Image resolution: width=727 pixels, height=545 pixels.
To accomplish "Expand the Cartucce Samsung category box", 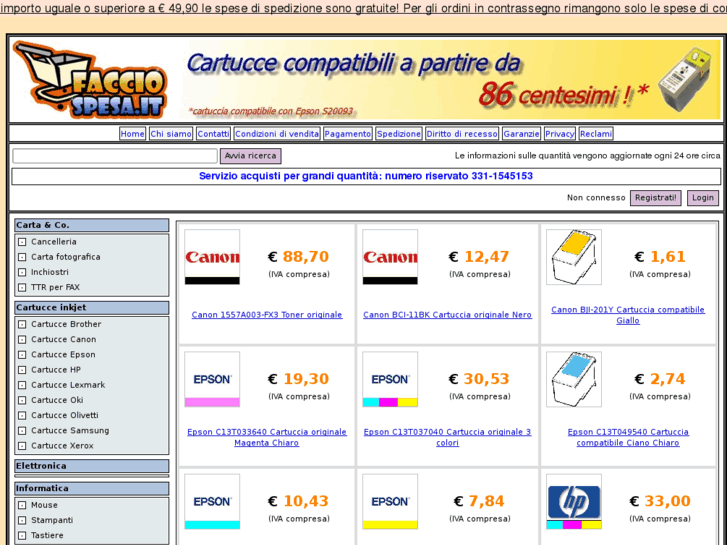I will coord(22,431).
